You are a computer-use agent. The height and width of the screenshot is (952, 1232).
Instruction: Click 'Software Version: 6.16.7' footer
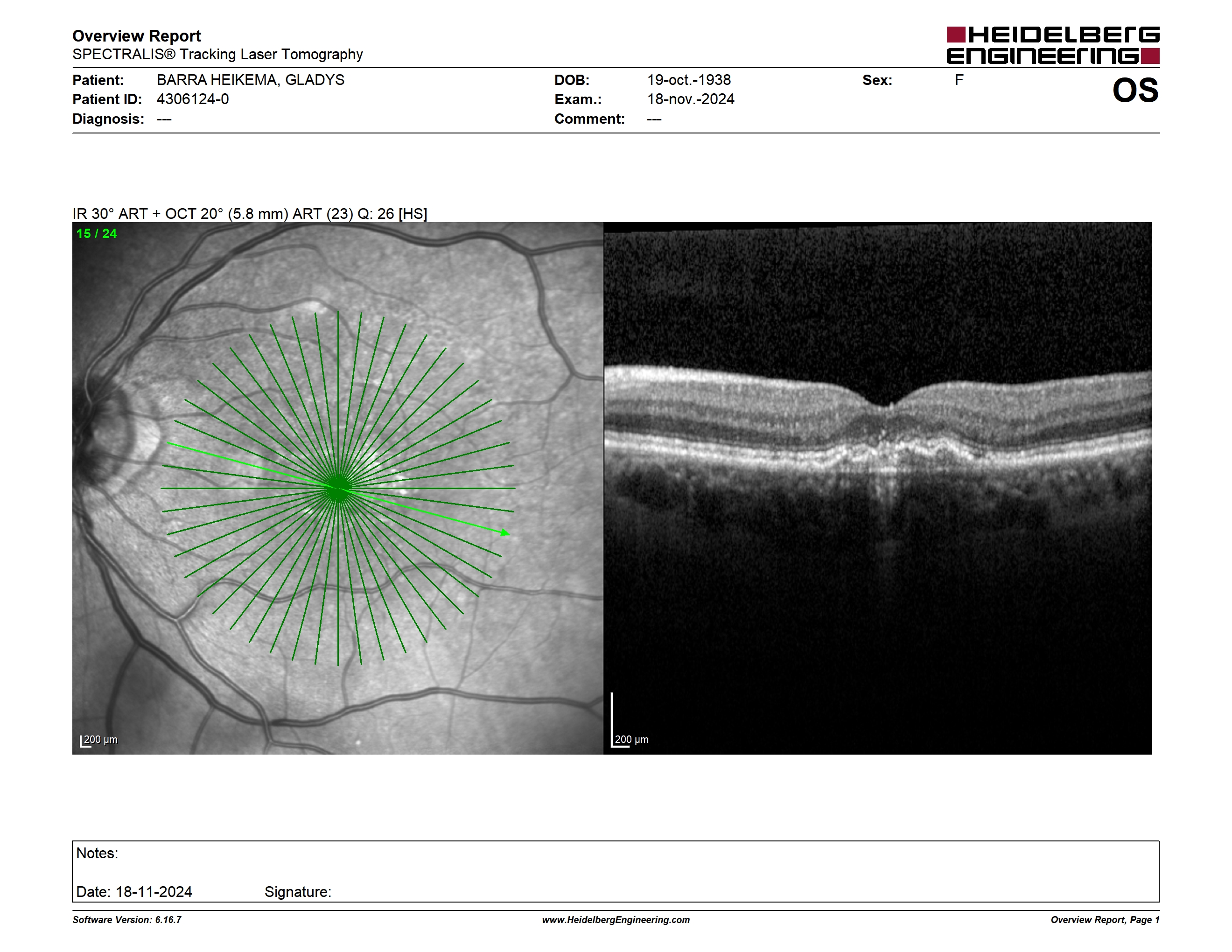pyautogui.click(x=127, y=920)
